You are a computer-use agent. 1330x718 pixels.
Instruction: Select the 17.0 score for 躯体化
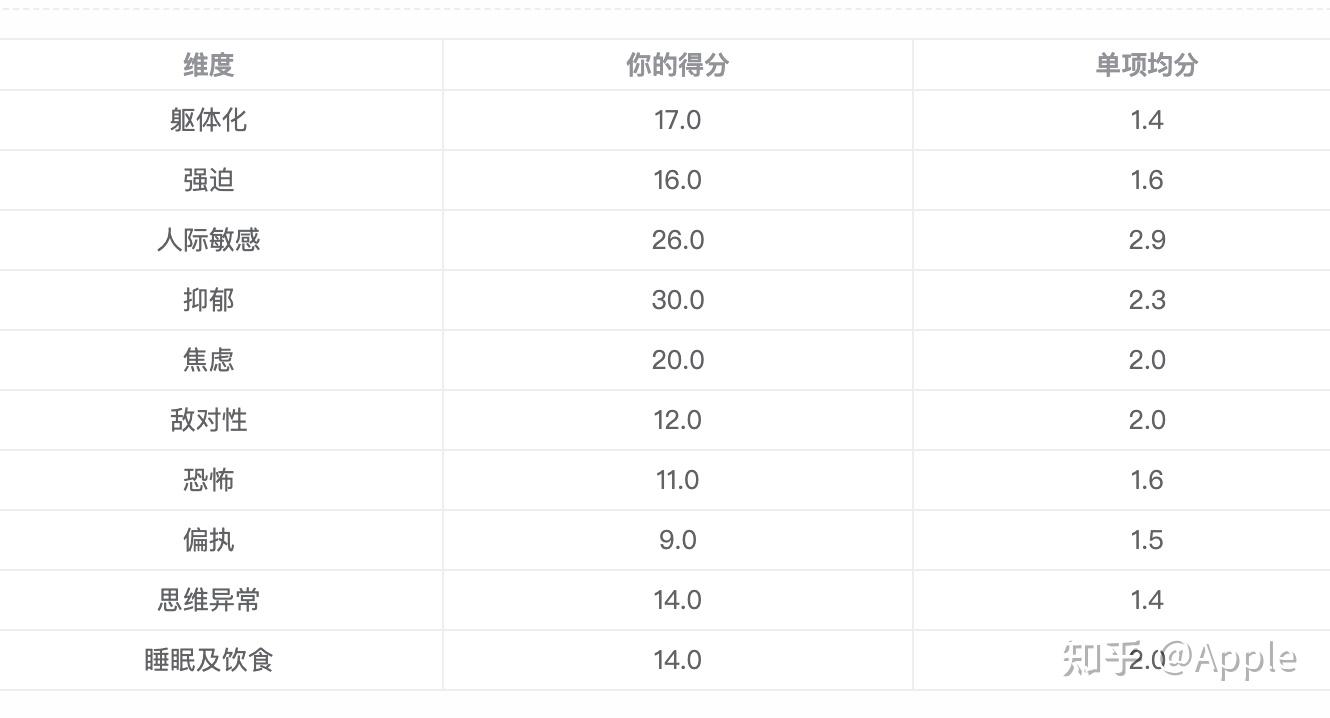click(x=677, y=120)
